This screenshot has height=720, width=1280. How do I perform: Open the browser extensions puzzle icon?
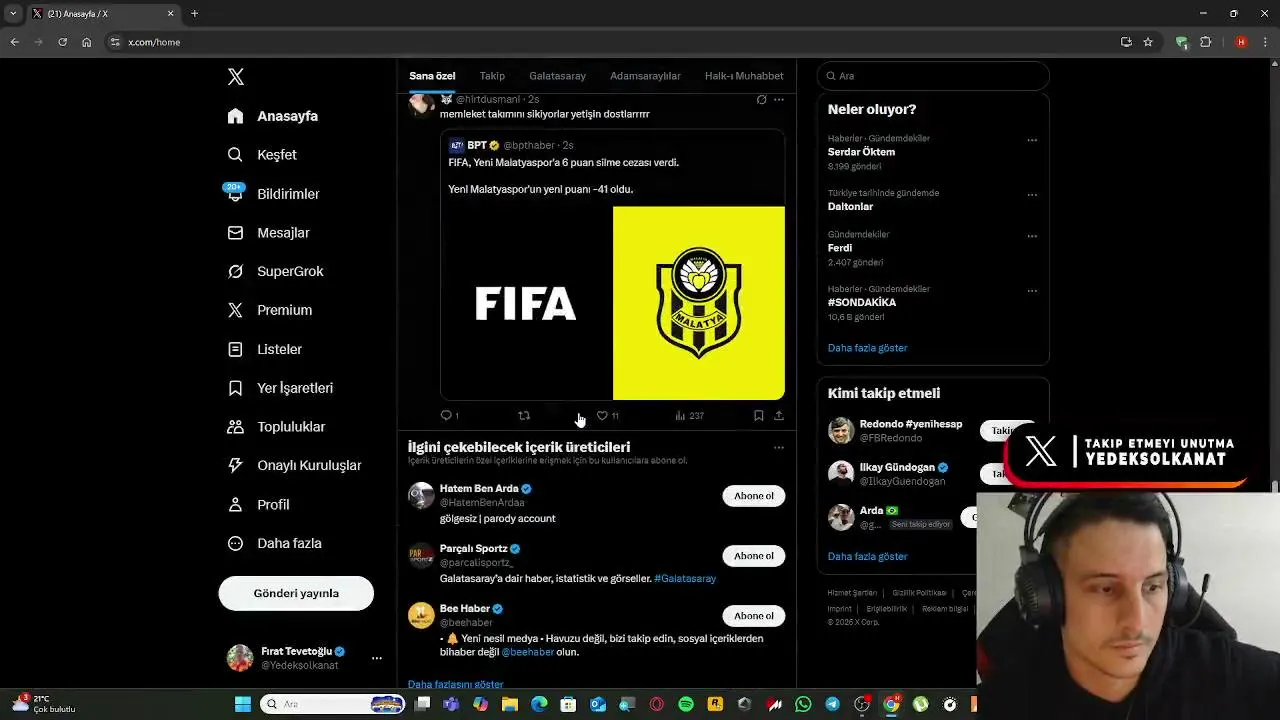pos(1205,42)
